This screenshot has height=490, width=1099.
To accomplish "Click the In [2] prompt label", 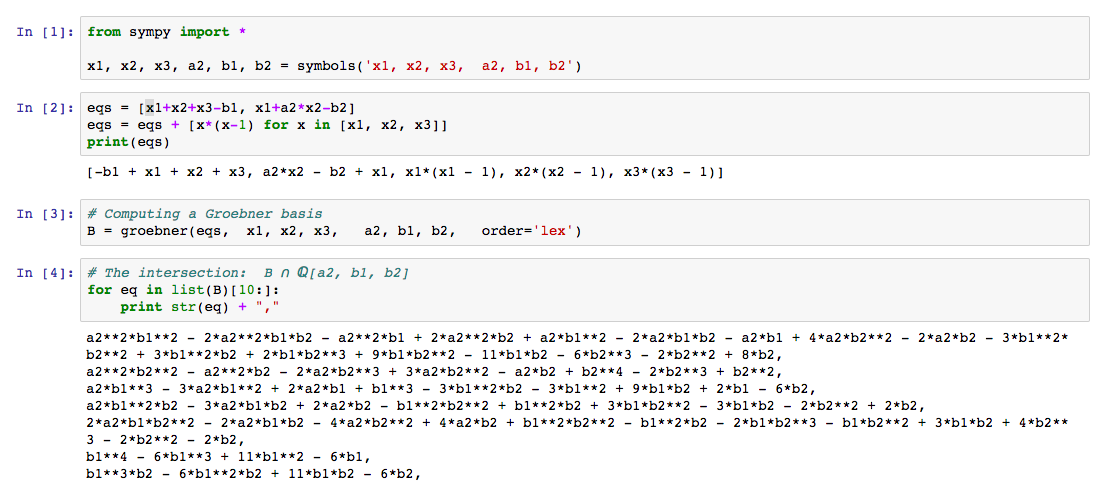I will pyautogui.click(x=46, y=108).
